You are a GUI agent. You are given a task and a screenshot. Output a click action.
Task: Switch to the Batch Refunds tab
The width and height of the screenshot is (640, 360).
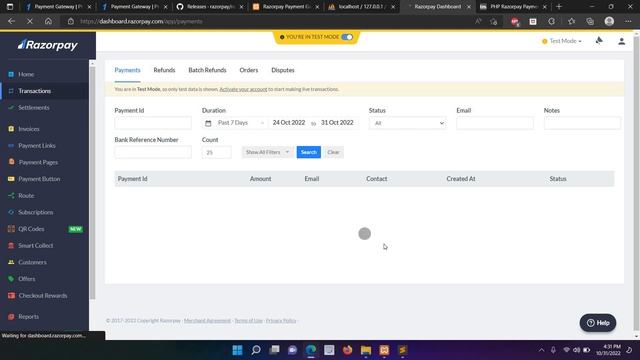point(207,70)
